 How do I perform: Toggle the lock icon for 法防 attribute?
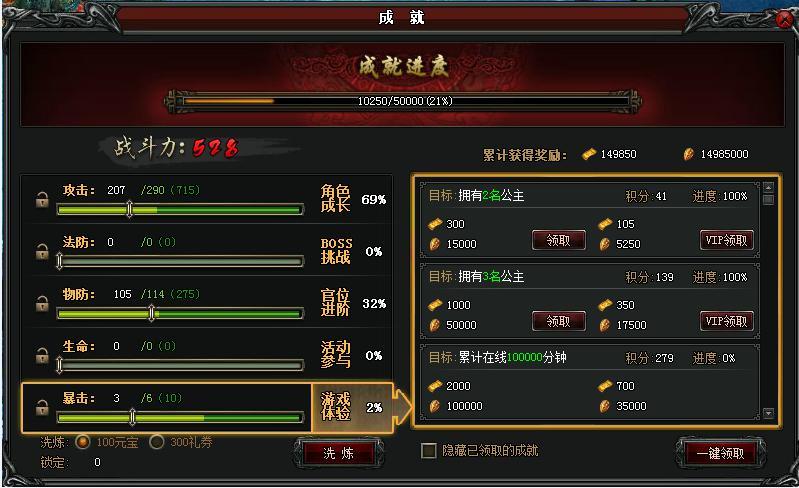pos(42,251)
